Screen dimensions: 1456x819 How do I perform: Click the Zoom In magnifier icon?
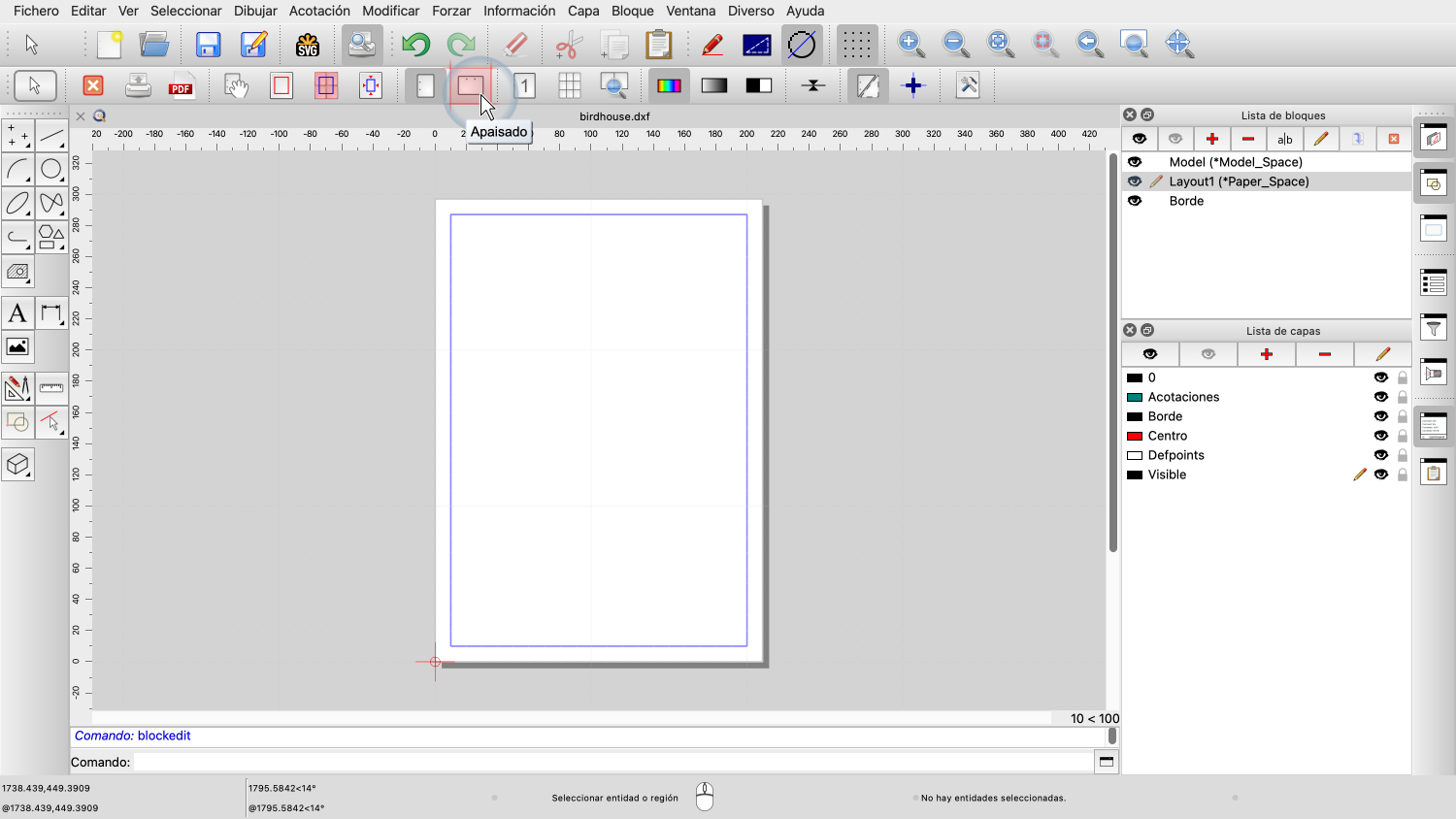coord(910,44)
